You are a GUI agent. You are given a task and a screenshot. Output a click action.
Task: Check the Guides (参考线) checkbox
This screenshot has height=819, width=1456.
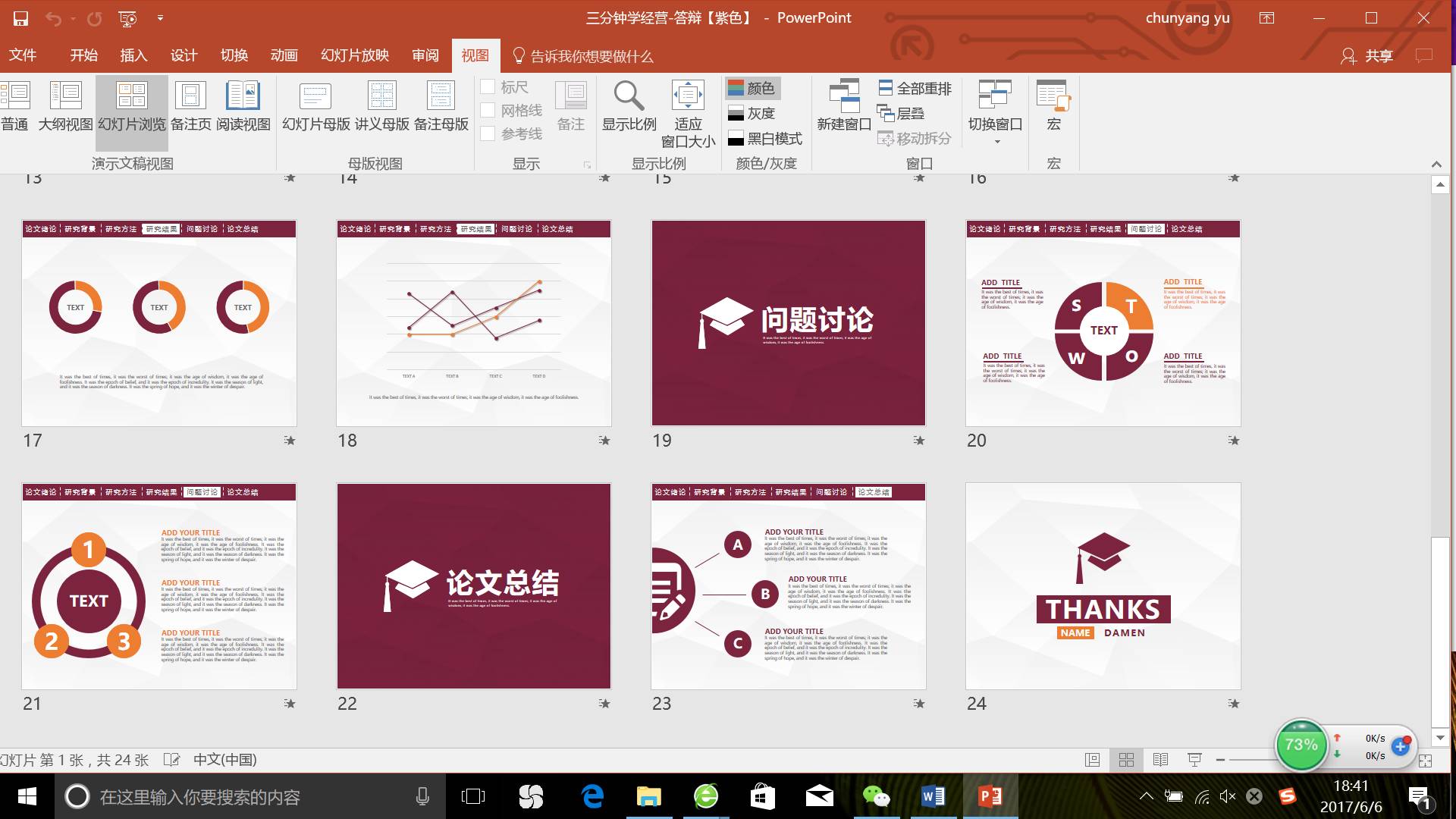tap(488, 134)
